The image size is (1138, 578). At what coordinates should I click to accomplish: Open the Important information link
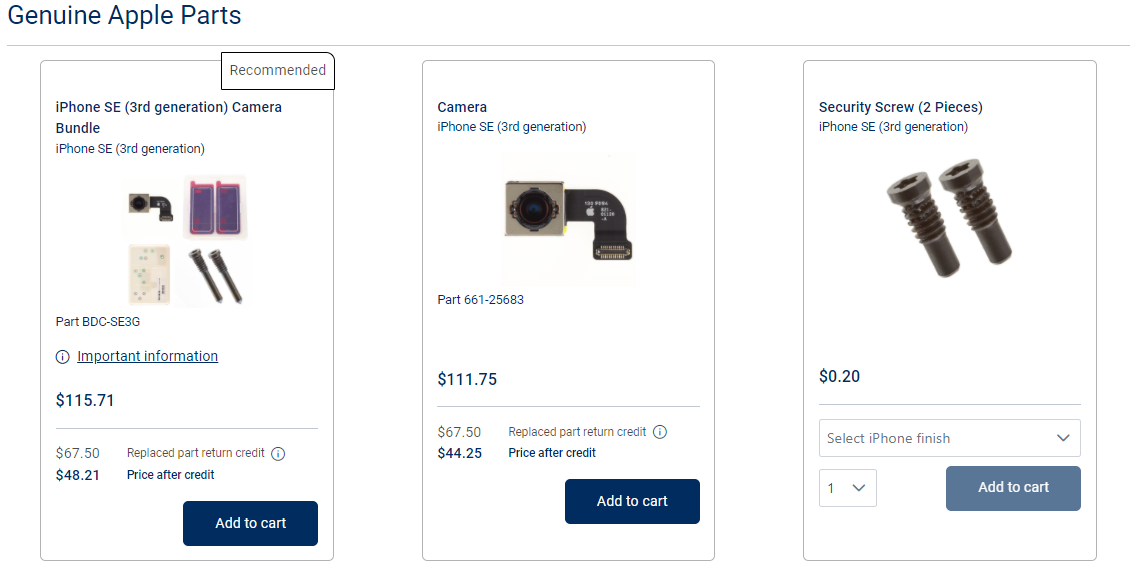[x=147, y=356]
